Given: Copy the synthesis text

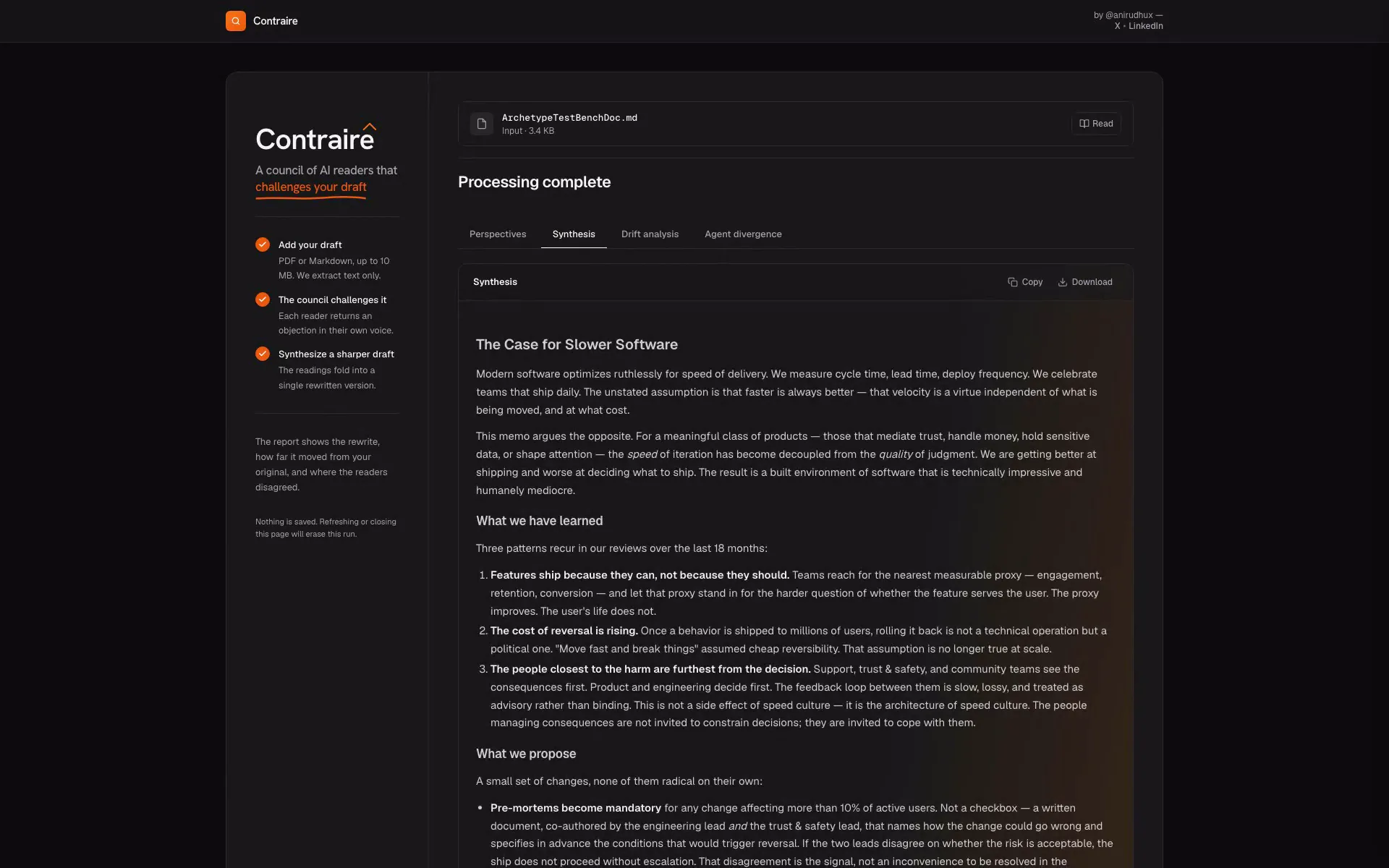Looking at the screenshot, I should [1025, 282].
